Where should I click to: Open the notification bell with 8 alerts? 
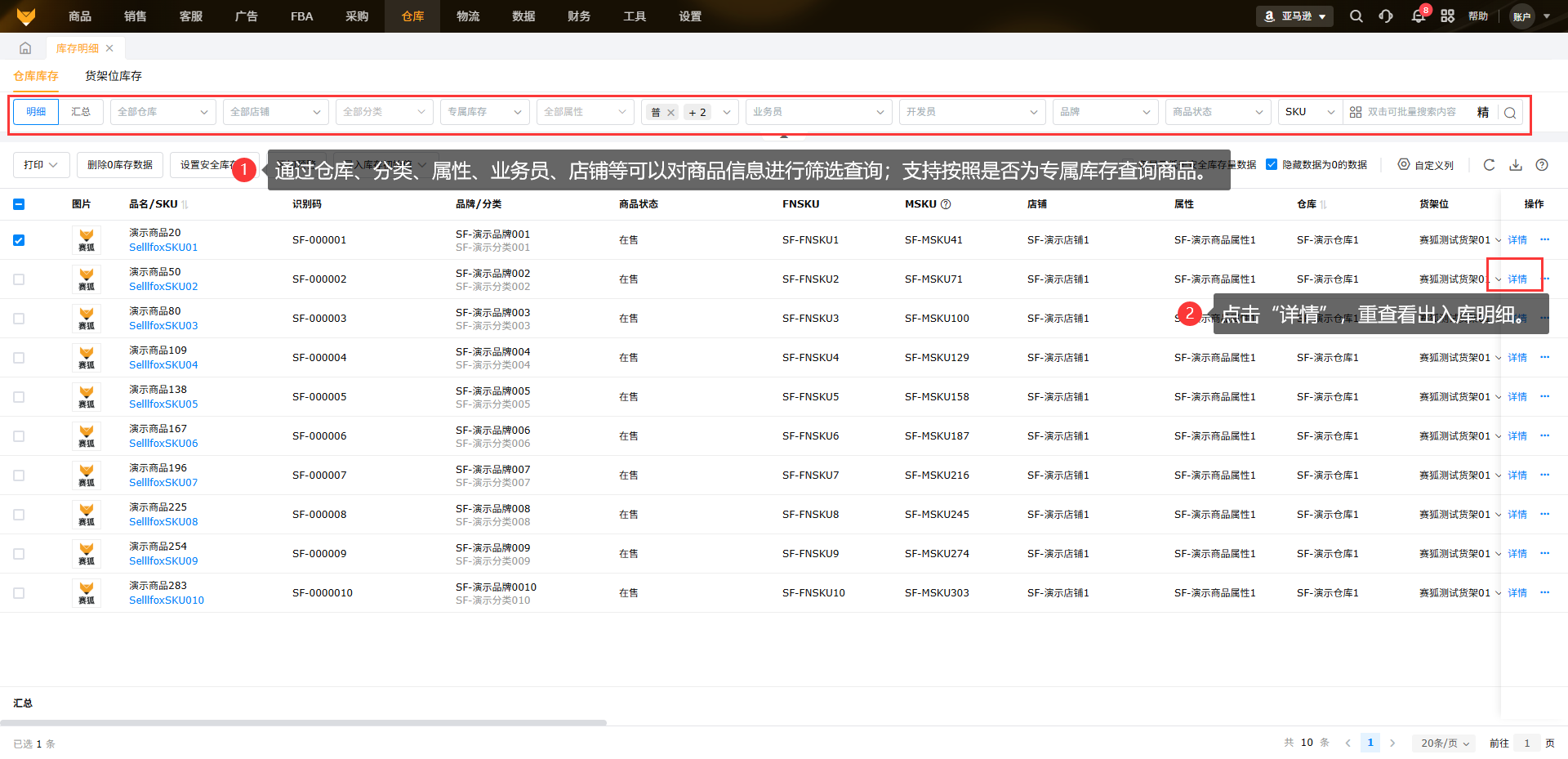pos(1419,16)
